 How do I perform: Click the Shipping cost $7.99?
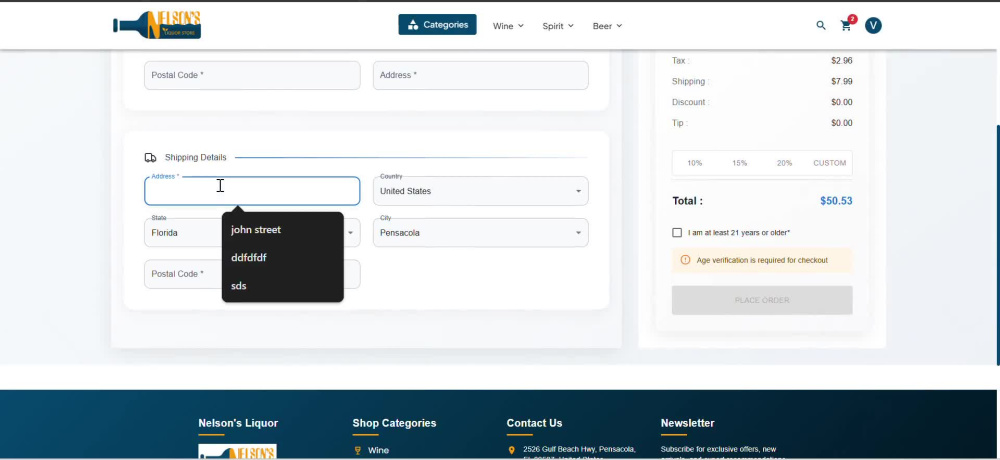click(842, 82)
